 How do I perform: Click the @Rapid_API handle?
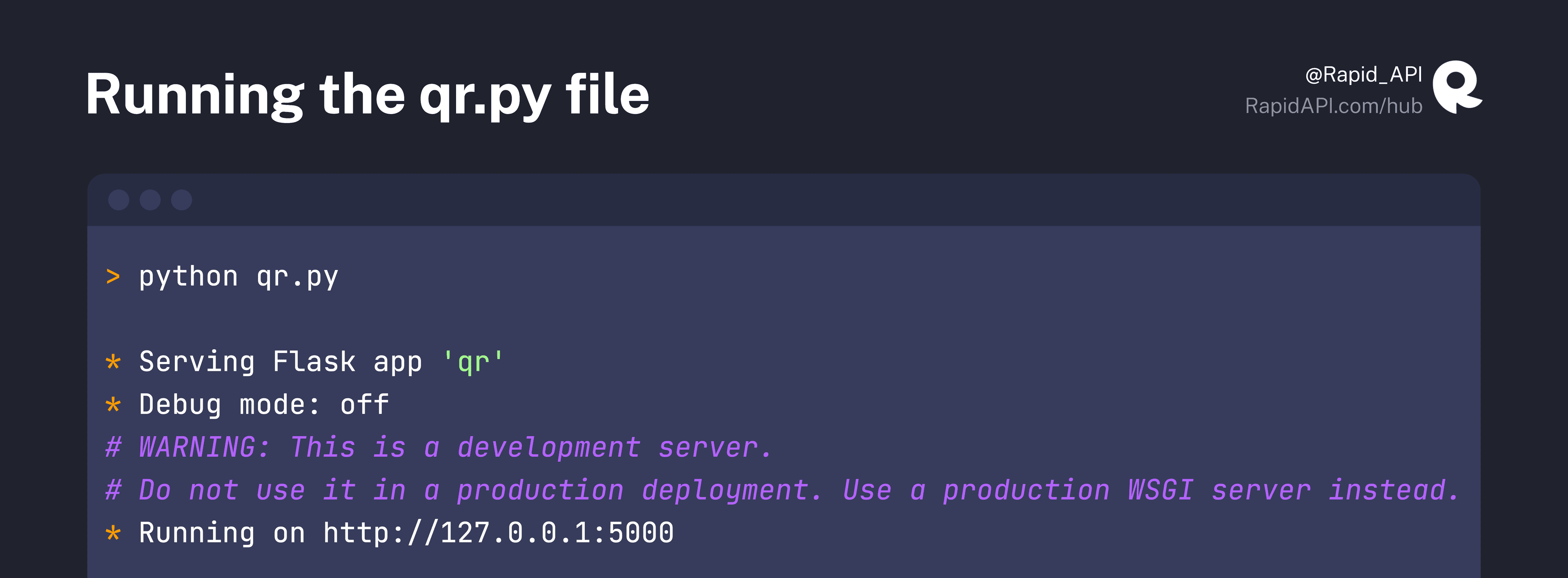coord(1363,74)
